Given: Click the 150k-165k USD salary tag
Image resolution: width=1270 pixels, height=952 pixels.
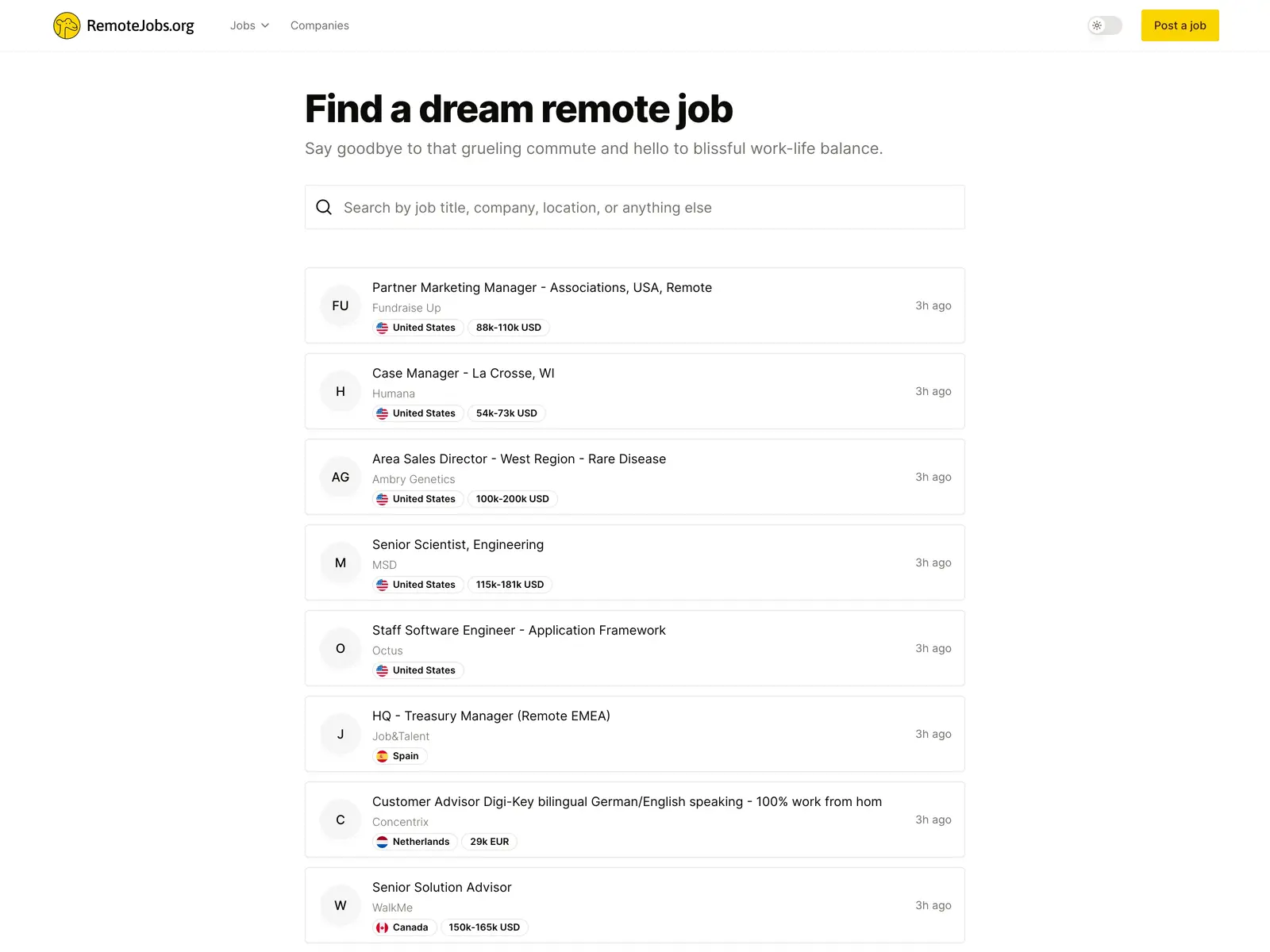Looking at the screenshot, I should point(484,927).
